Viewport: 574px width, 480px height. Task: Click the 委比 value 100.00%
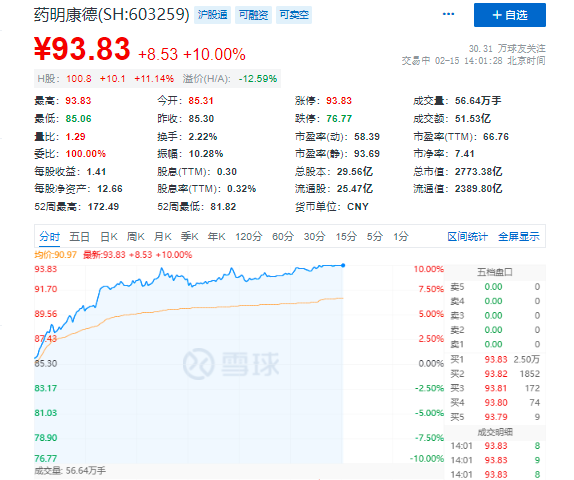(x=86, y=154)
